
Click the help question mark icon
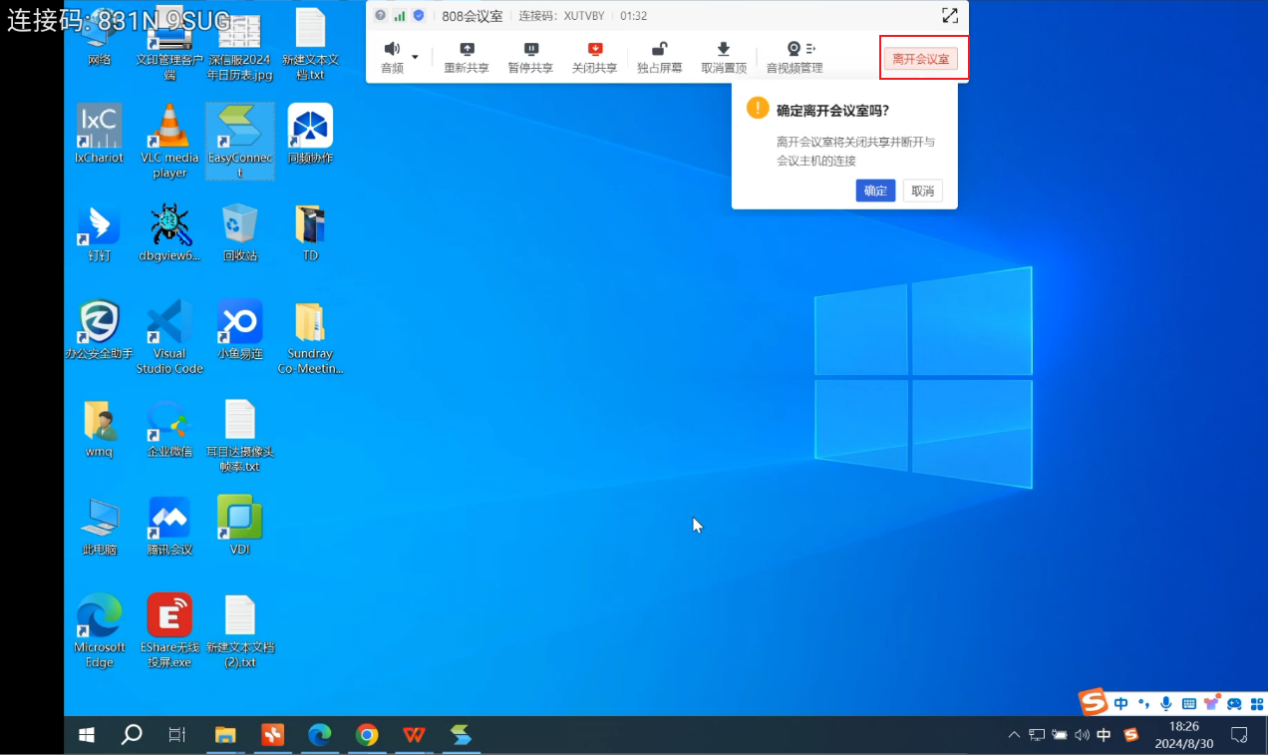click(380, 15)
